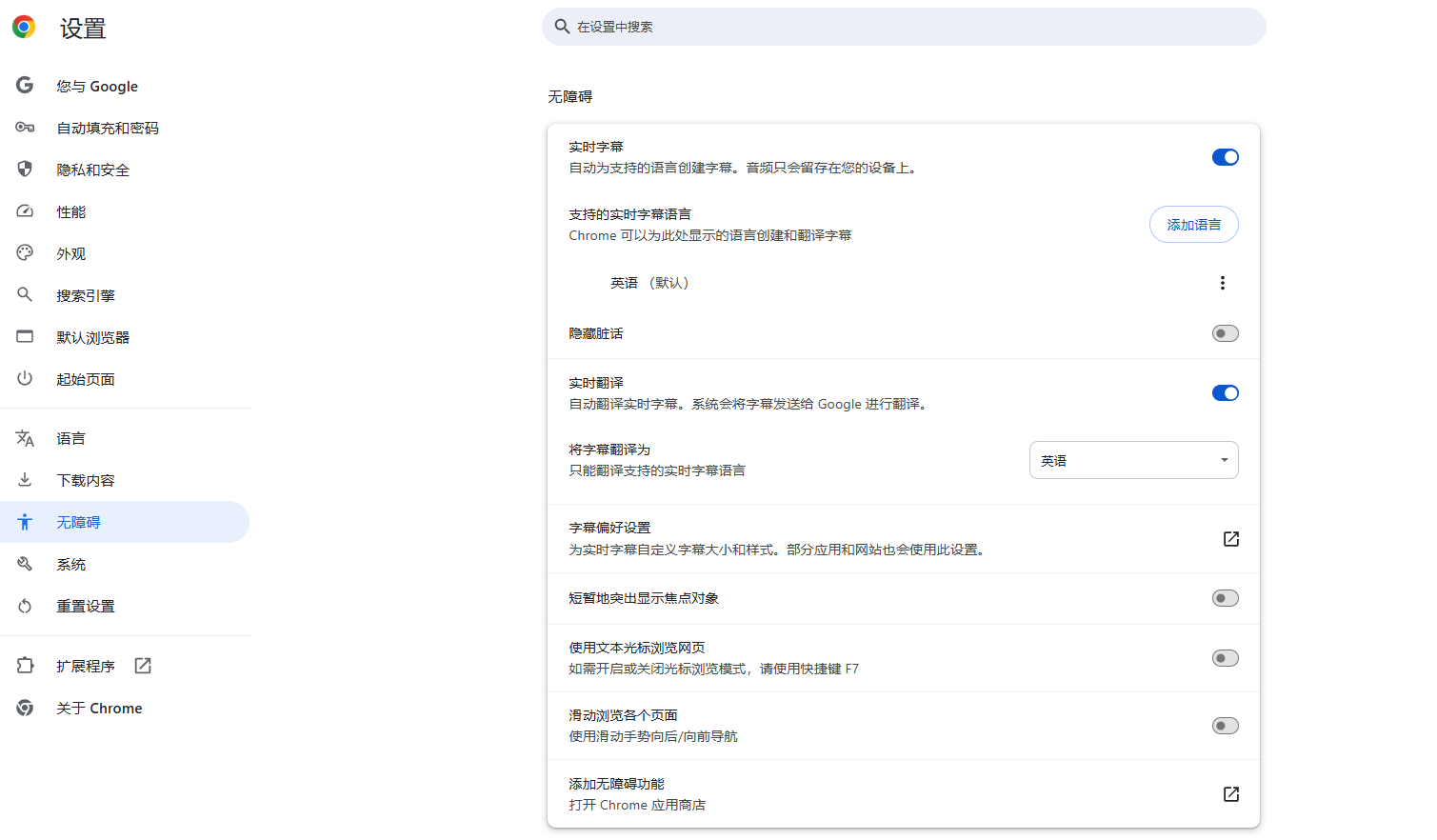
Task: Click the 无障碍 page heading
Action: click(570, 96)
